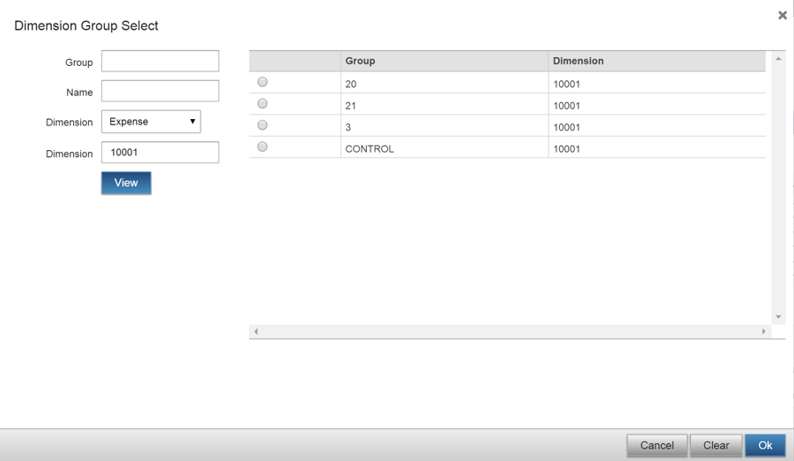Click the Dimension field containing 10001

click(160, 152)
